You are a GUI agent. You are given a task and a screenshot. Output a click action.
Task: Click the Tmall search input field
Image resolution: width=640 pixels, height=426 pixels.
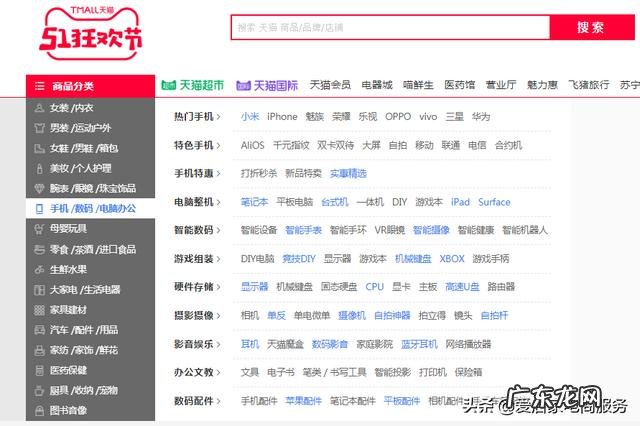click(x=391, y=27)
